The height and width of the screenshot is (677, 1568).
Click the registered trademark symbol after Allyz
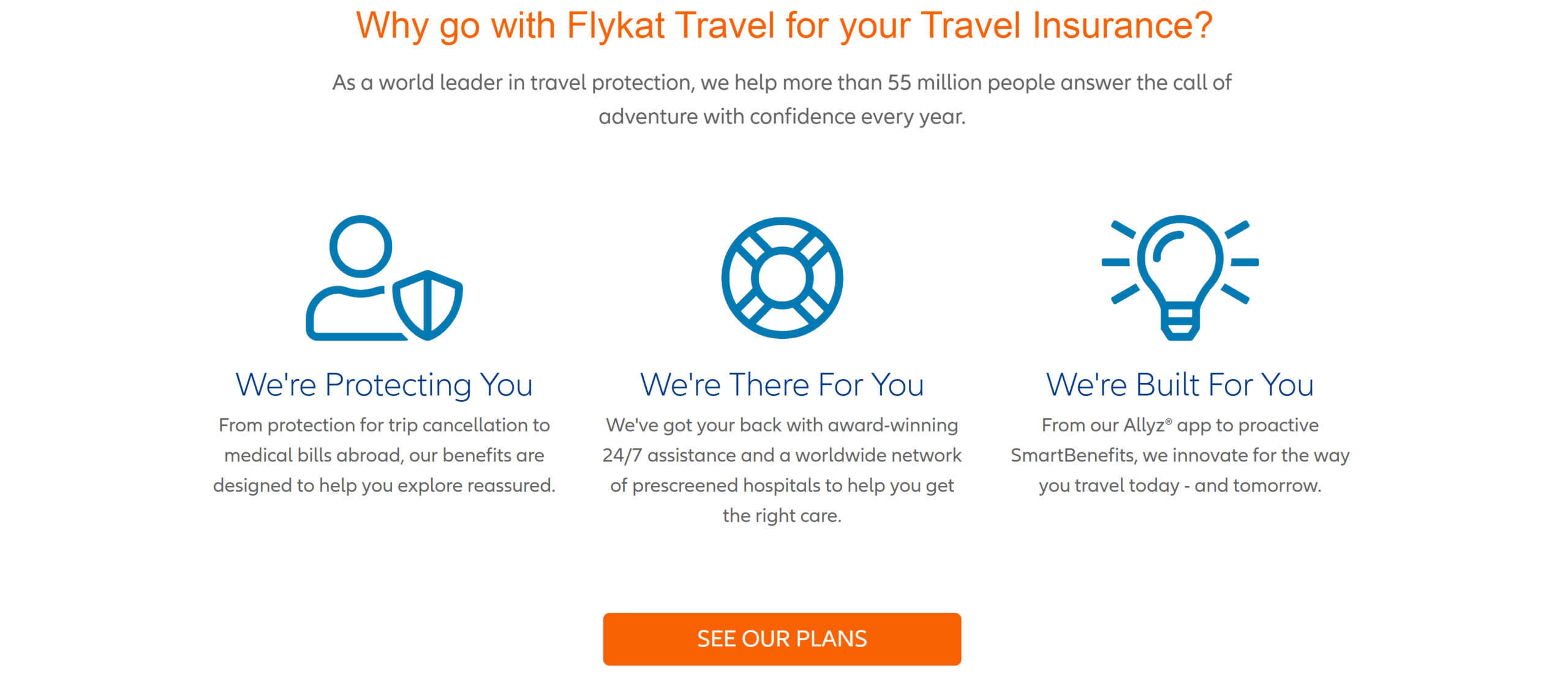pos(1169,421)
